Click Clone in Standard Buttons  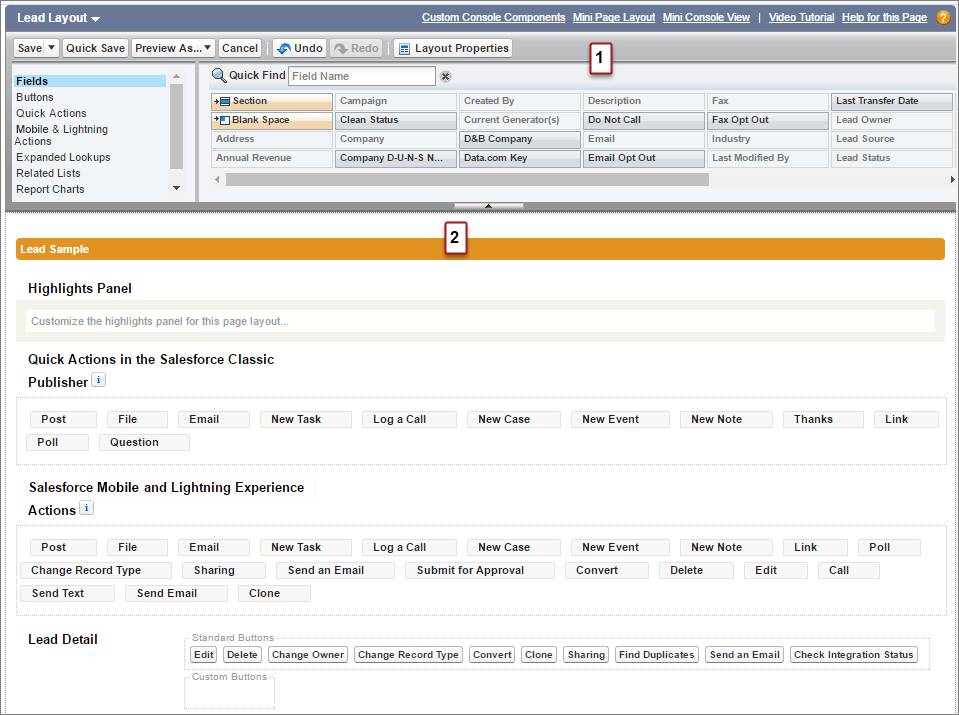[538, 654]
